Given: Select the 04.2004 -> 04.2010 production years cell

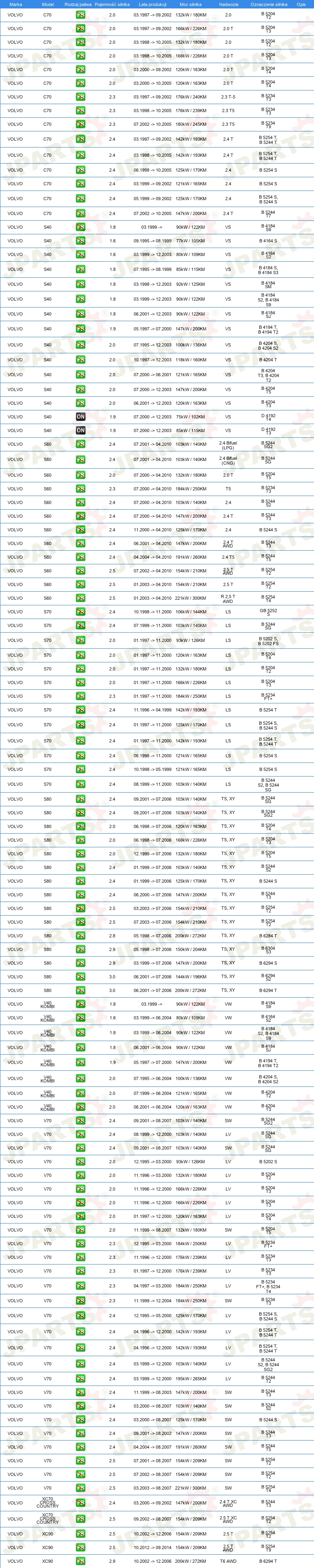Looking at the screenshot, I should tap(152, 557).
